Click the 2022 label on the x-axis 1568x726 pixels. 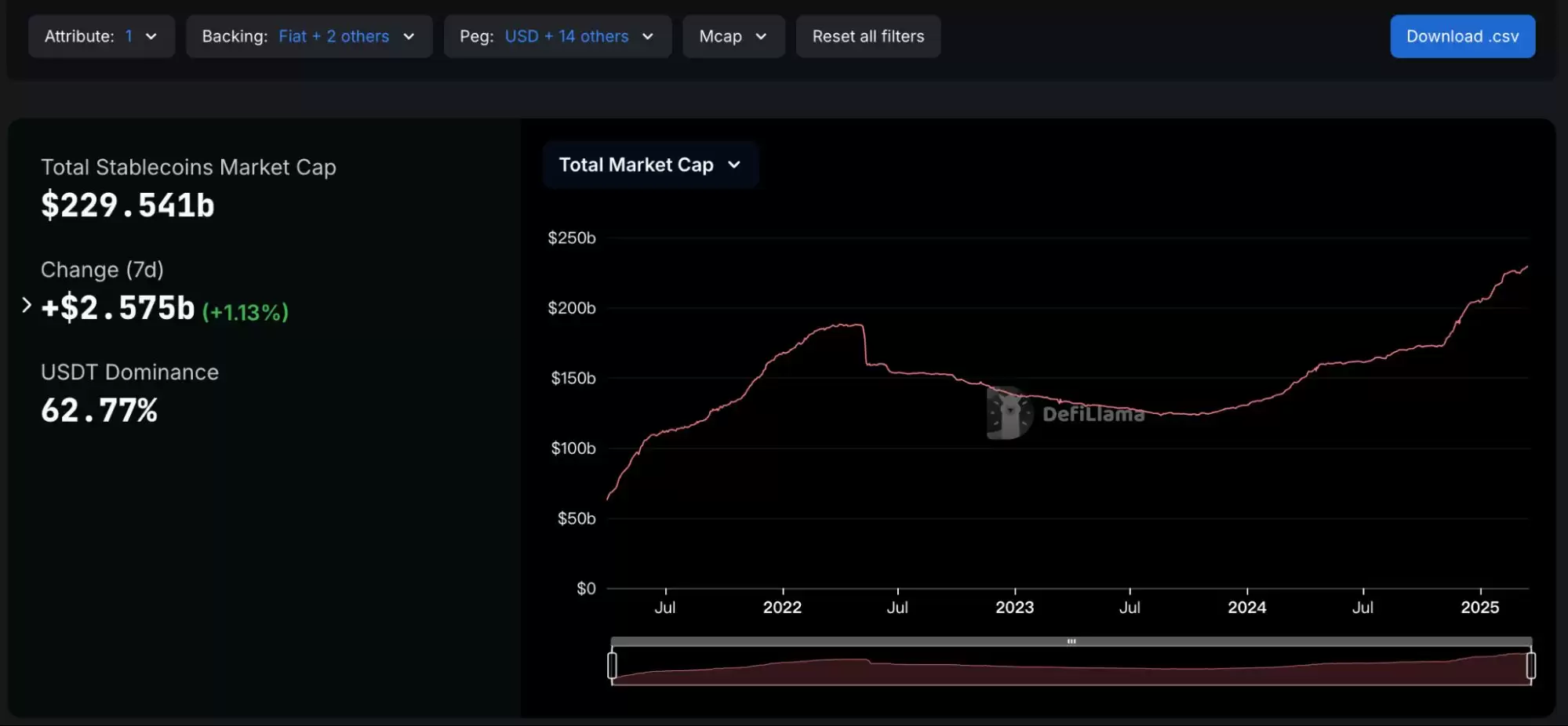pos(782,608)
